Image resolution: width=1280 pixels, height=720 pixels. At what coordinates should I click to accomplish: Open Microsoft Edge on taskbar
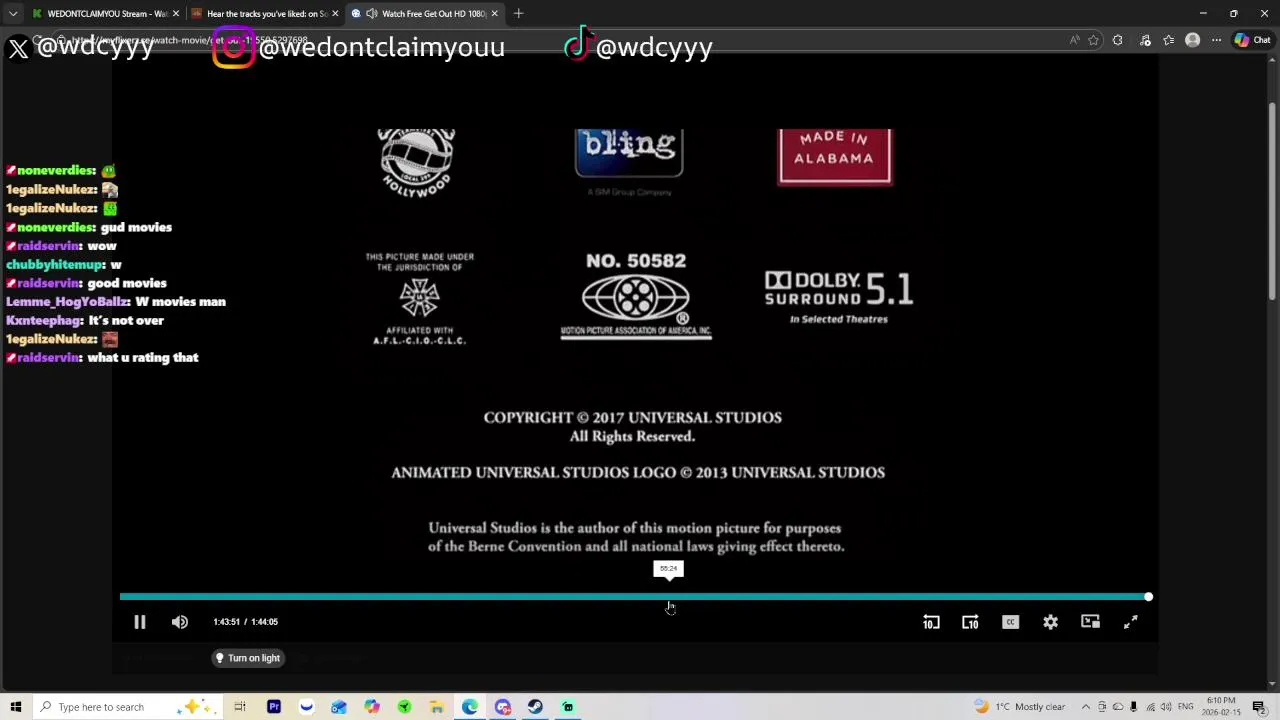470,707
